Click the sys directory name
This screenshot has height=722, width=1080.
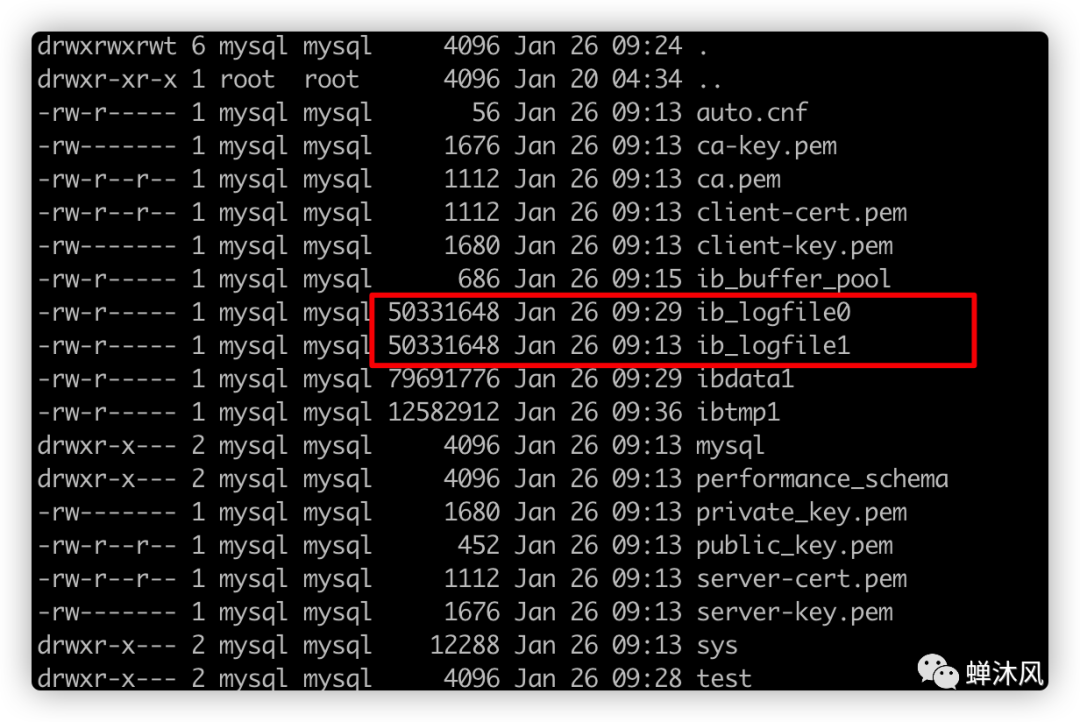tap(717, 646)
